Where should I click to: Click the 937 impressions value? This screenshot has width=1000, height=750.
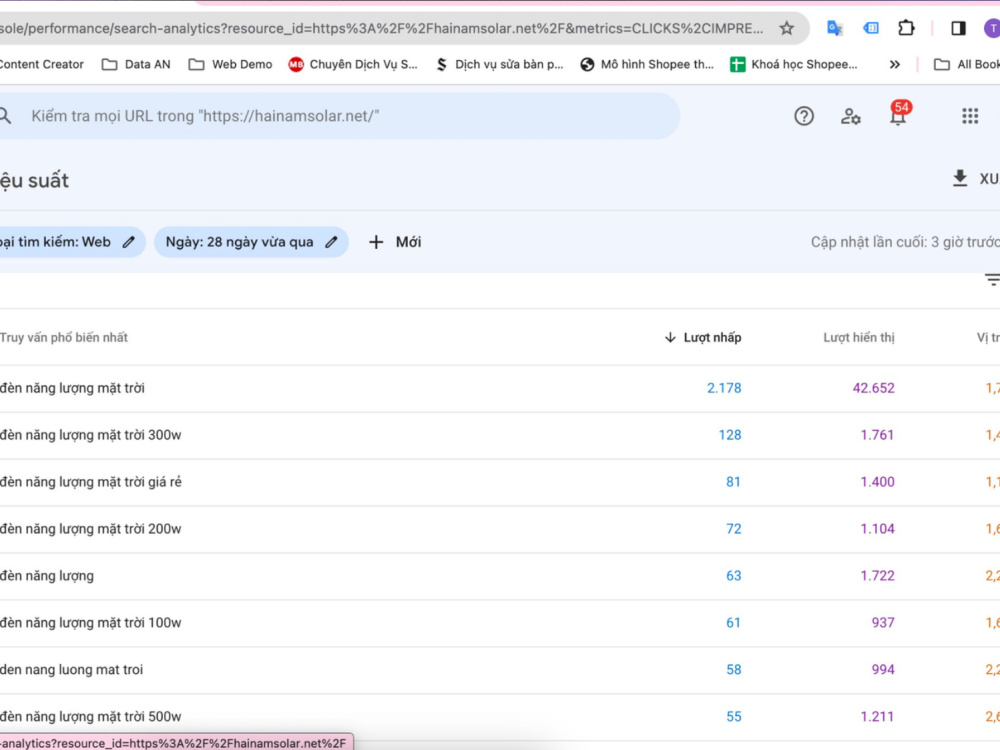pos(883,622)
